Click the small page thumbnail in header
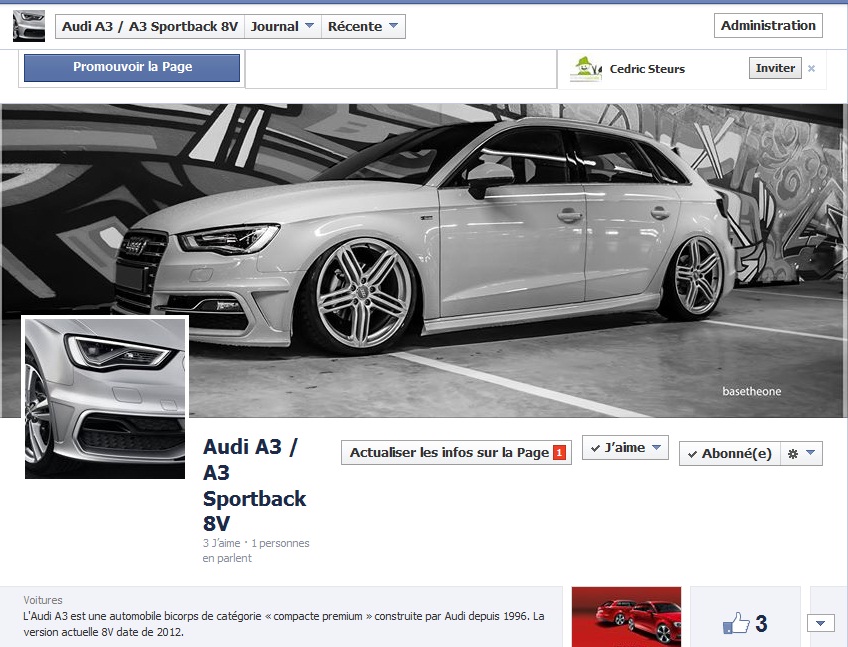Viewport: 848px width, 647px height. click(28, 26)
